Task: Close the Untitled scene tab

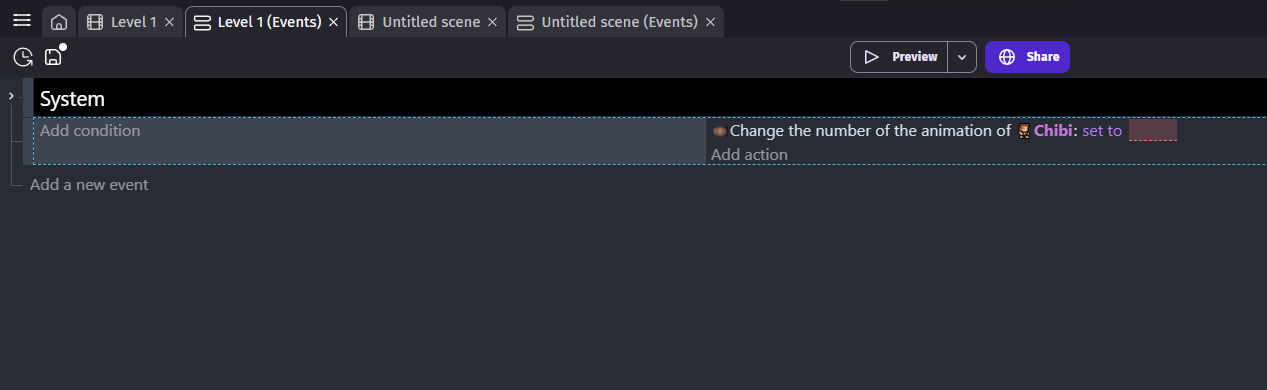Action: pos(492,22)
